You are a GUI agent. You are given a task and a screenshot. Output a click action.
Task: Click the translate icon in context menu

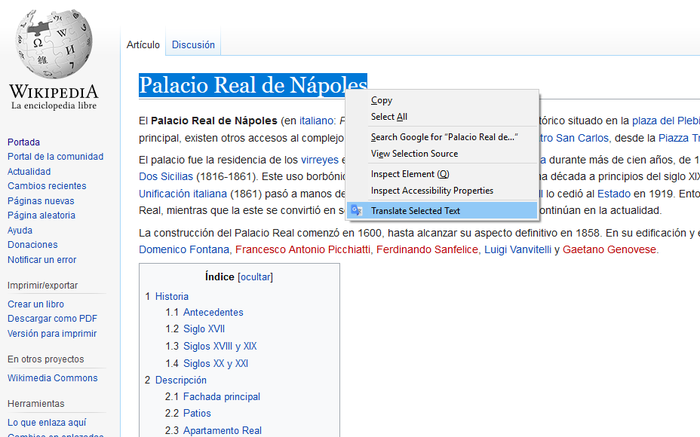coord(357,211)
